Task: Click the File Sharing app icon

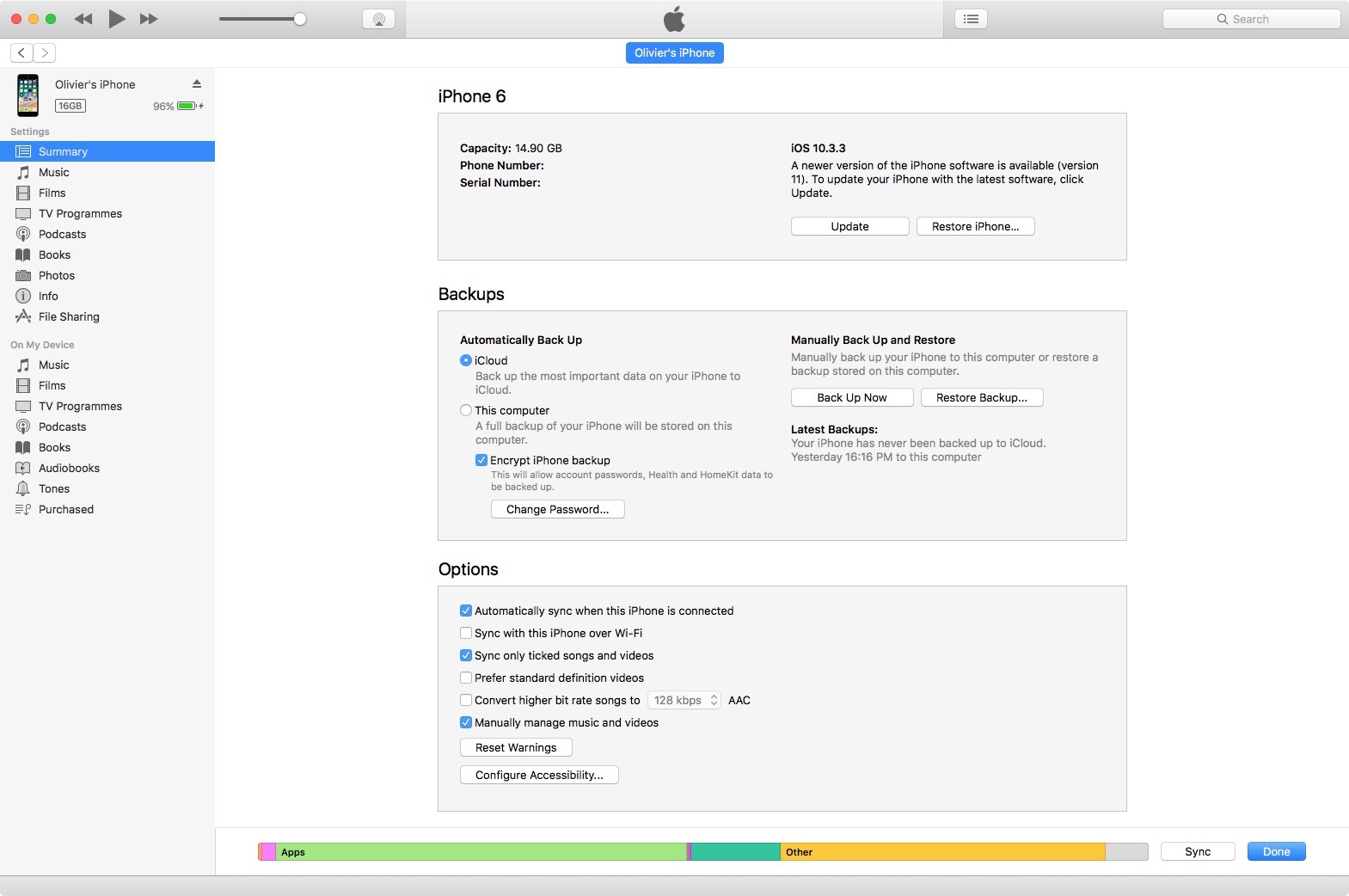Action: (23, 316)
